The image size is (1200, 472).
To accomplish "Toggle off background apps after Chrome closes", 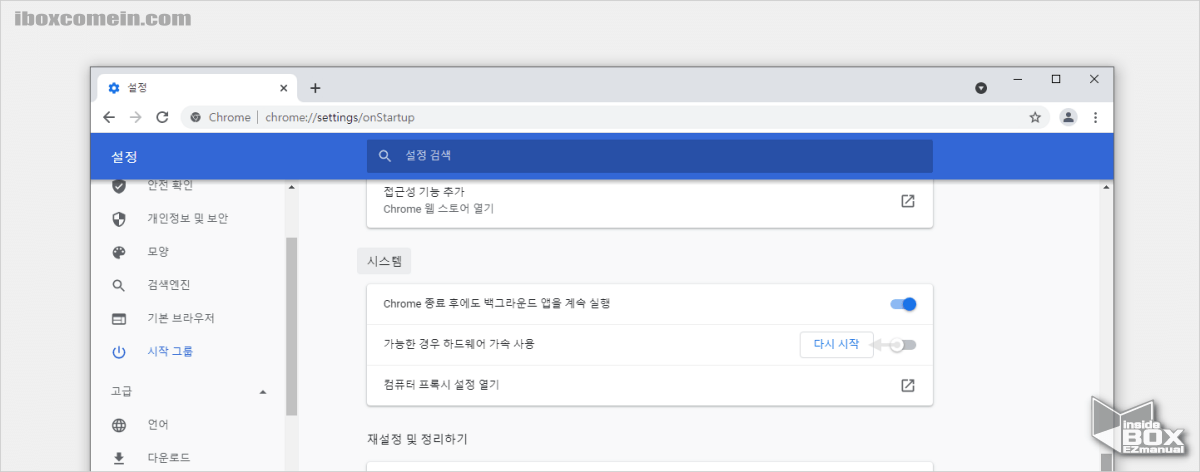I will tap(903, 304).
